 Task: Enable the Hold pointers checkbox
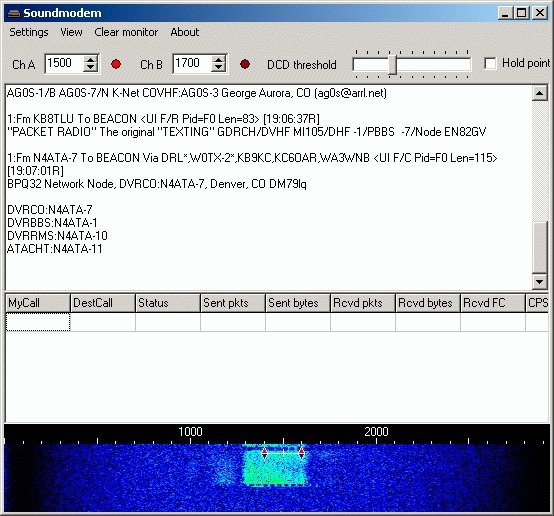[x=490, y=64]
